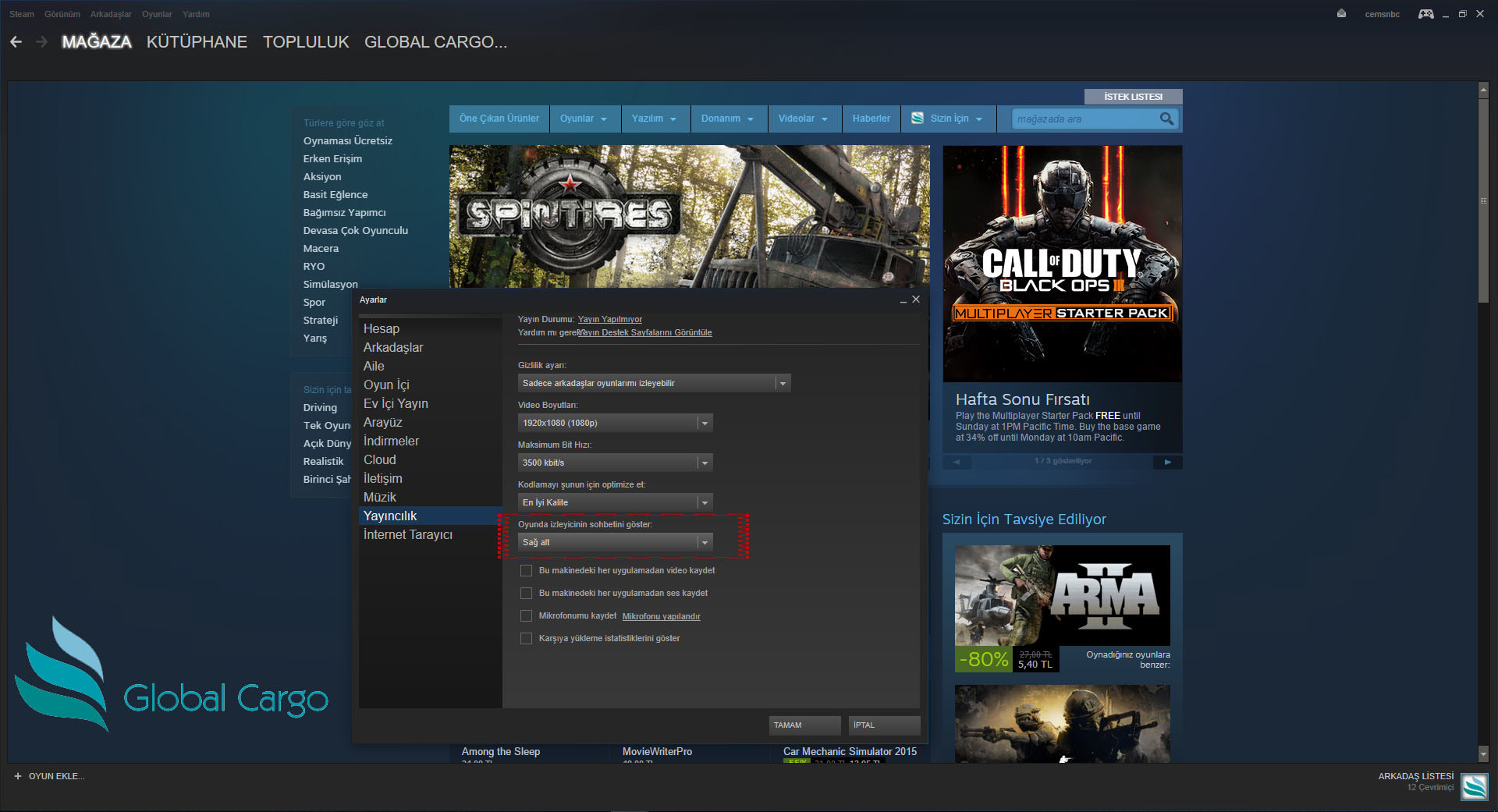
Task: Open the viewer chat position dropdown
Action: point(615,542)
